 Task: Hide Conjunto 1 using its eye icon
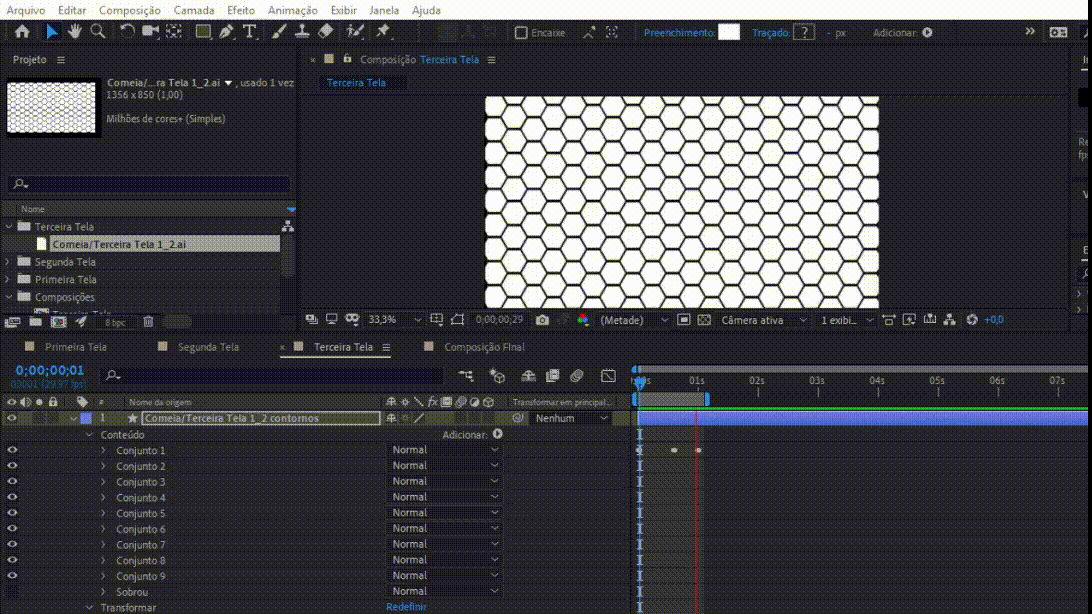click(12, 451)
